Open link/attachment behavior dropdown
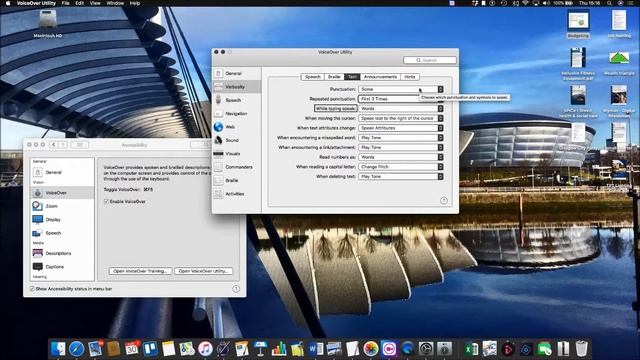The height and width of the screenshot is (360, 640). point(401,147)
